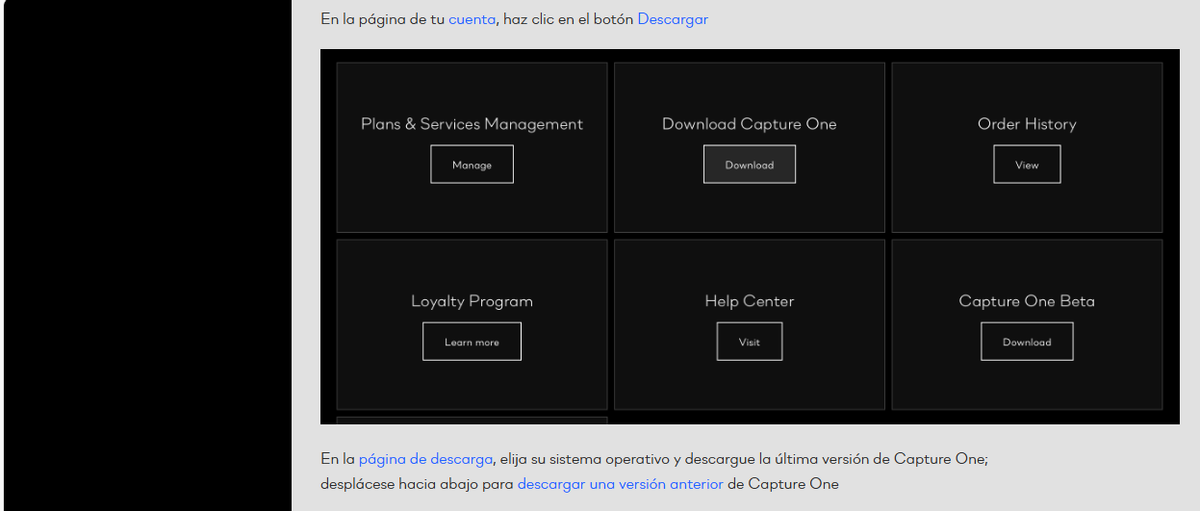
Task: Click the cut-off card below Loyalty Program
Action: (x=471, y=420)
